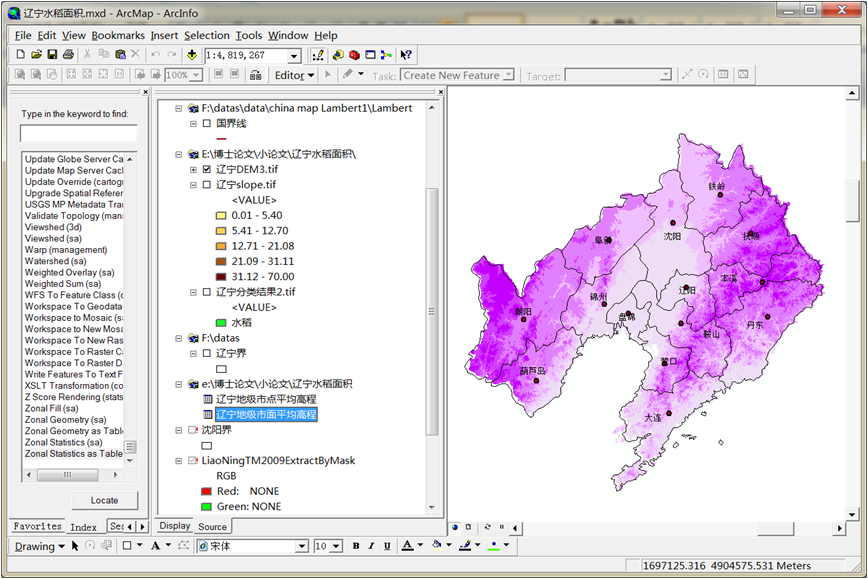Click the Save map document icon
This screenshot has height=579, width=868.
coord(52,54)
